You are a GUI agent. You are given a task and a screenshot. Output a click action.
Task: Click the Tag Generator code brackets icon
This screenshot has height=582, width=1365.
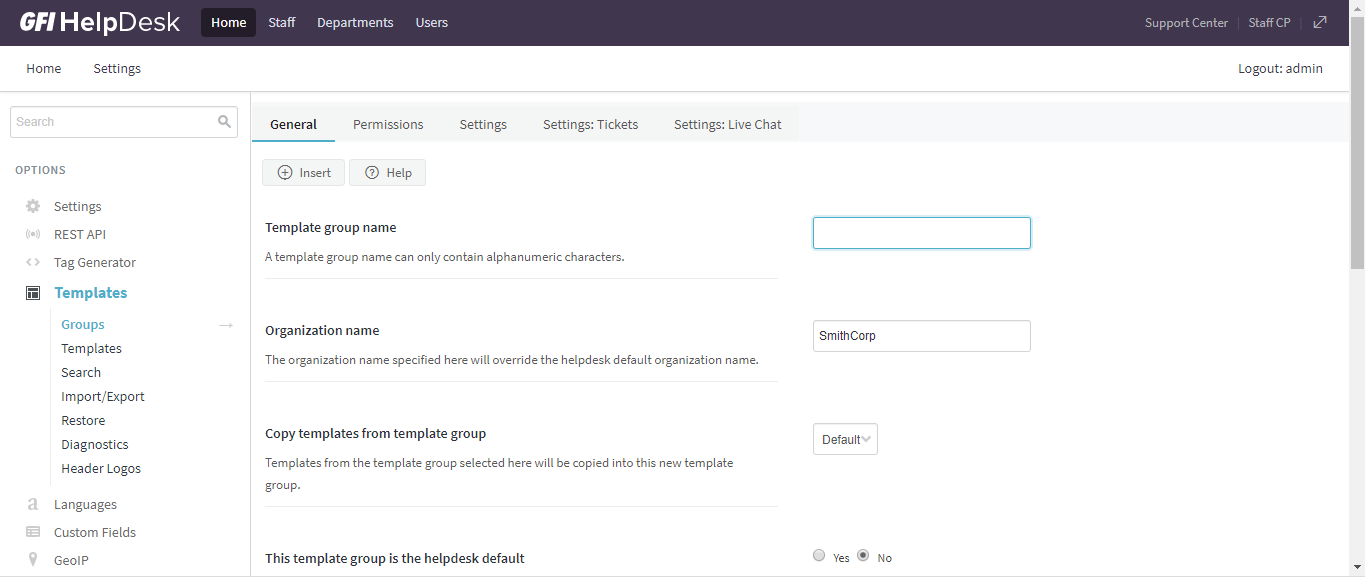coord(33,262)
